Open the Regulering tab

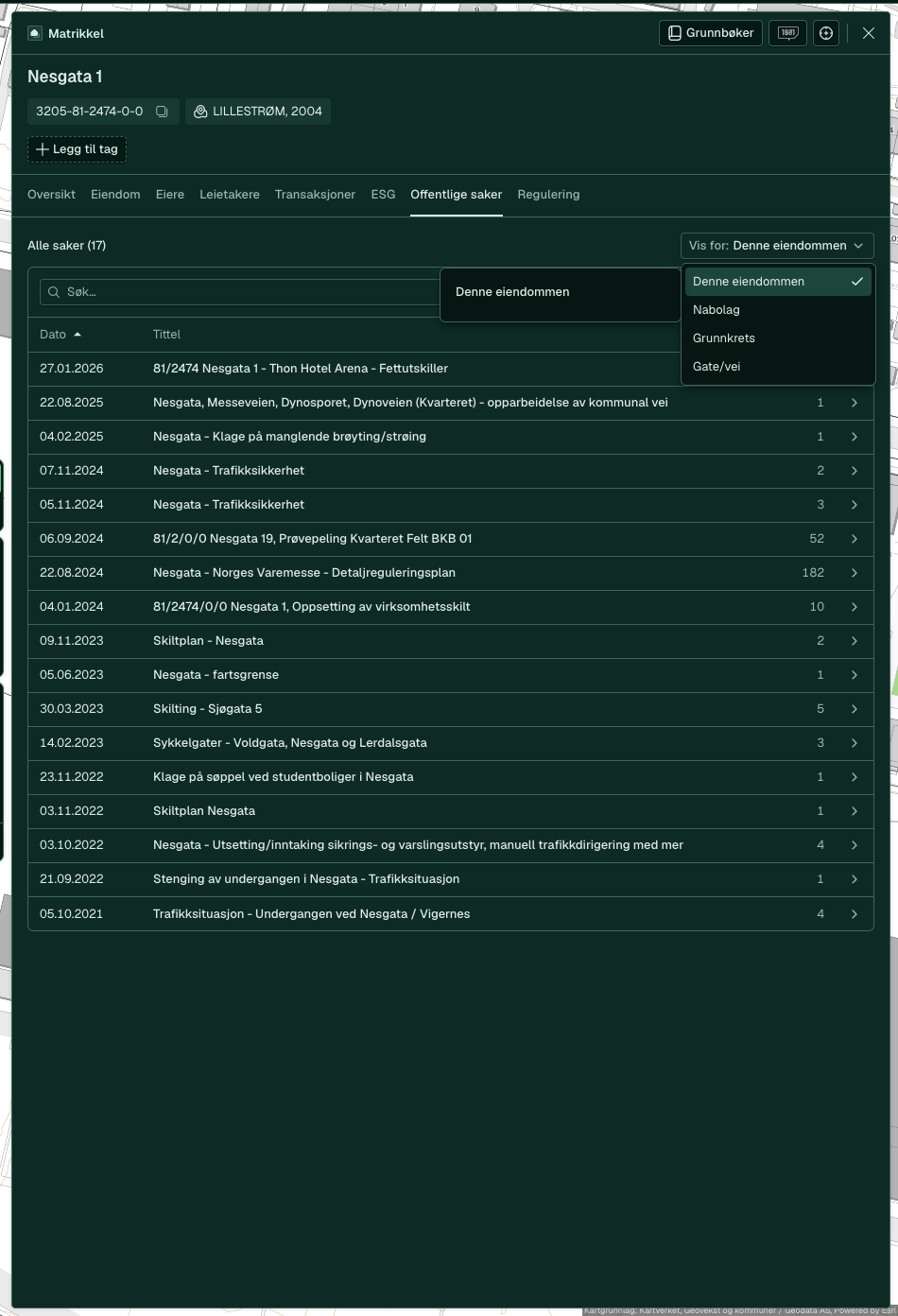548,195
